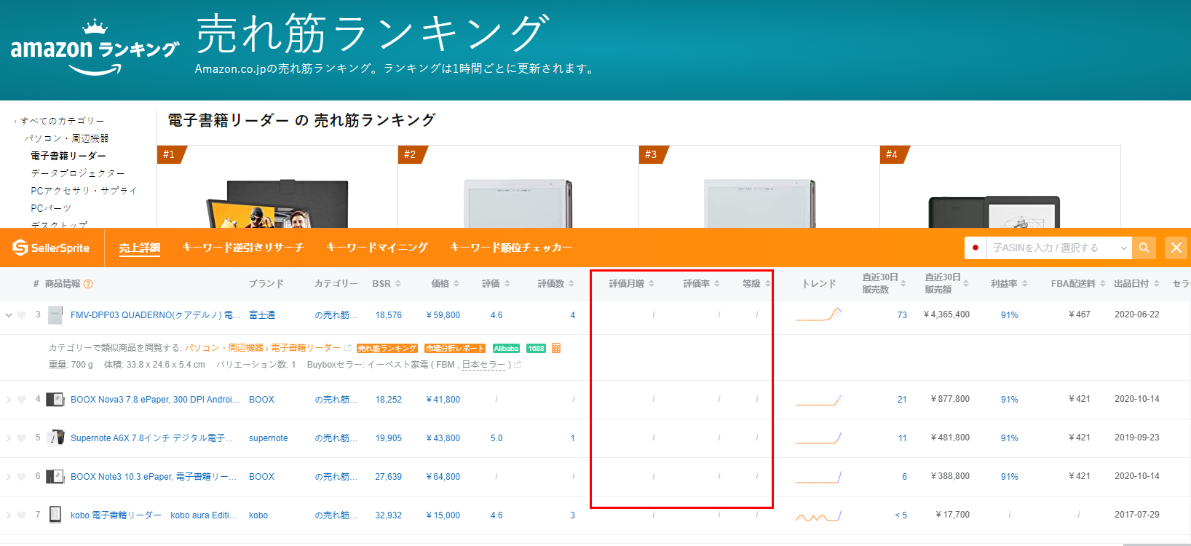Sort by BSR column arrows
Image resolution: width=1191 pixels, height=546 pixels.
398,284
